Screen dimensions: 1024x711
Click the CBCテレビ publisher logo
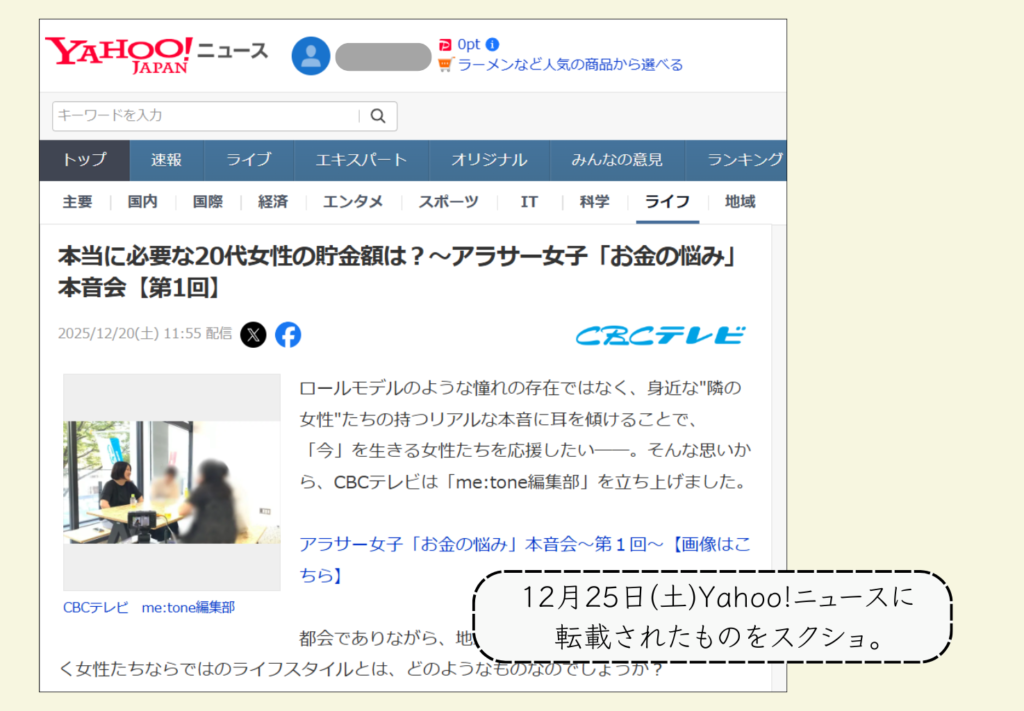(660, 335)
